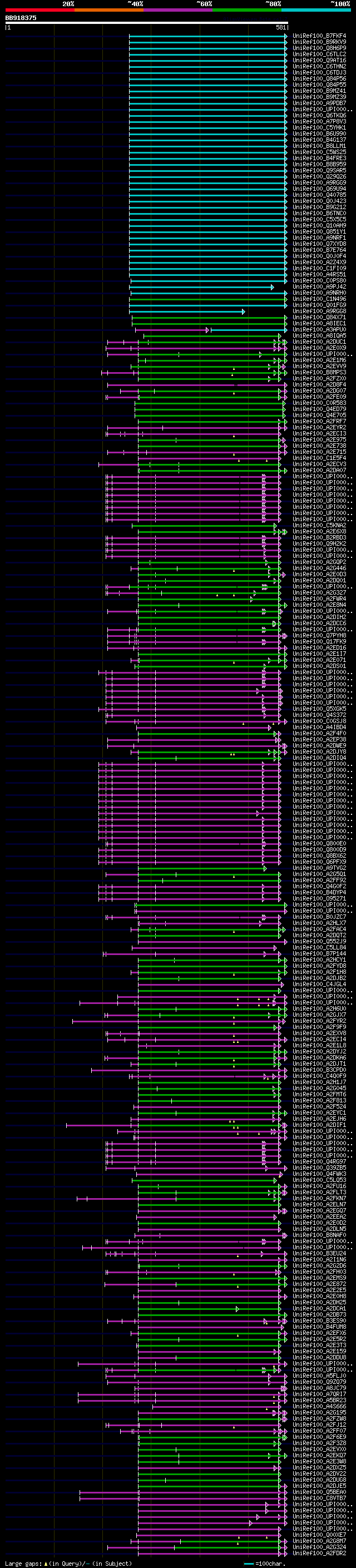Click the label UniRef100_B4FRE3

319,159
